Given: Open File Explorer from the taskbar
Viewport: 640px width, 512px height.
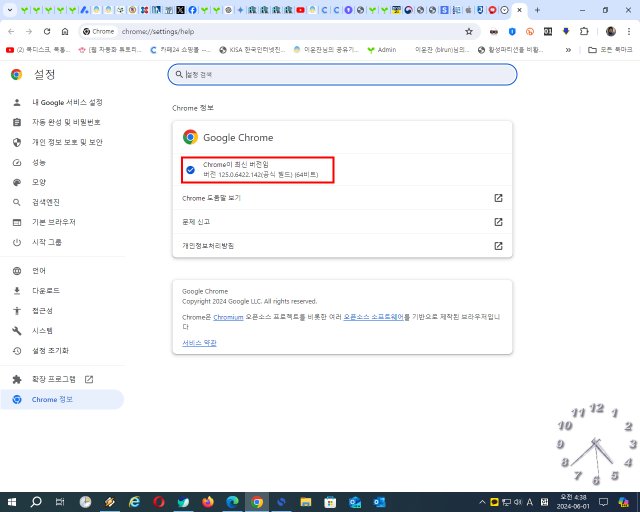Looking at the screenshot, I should (306, 502).
